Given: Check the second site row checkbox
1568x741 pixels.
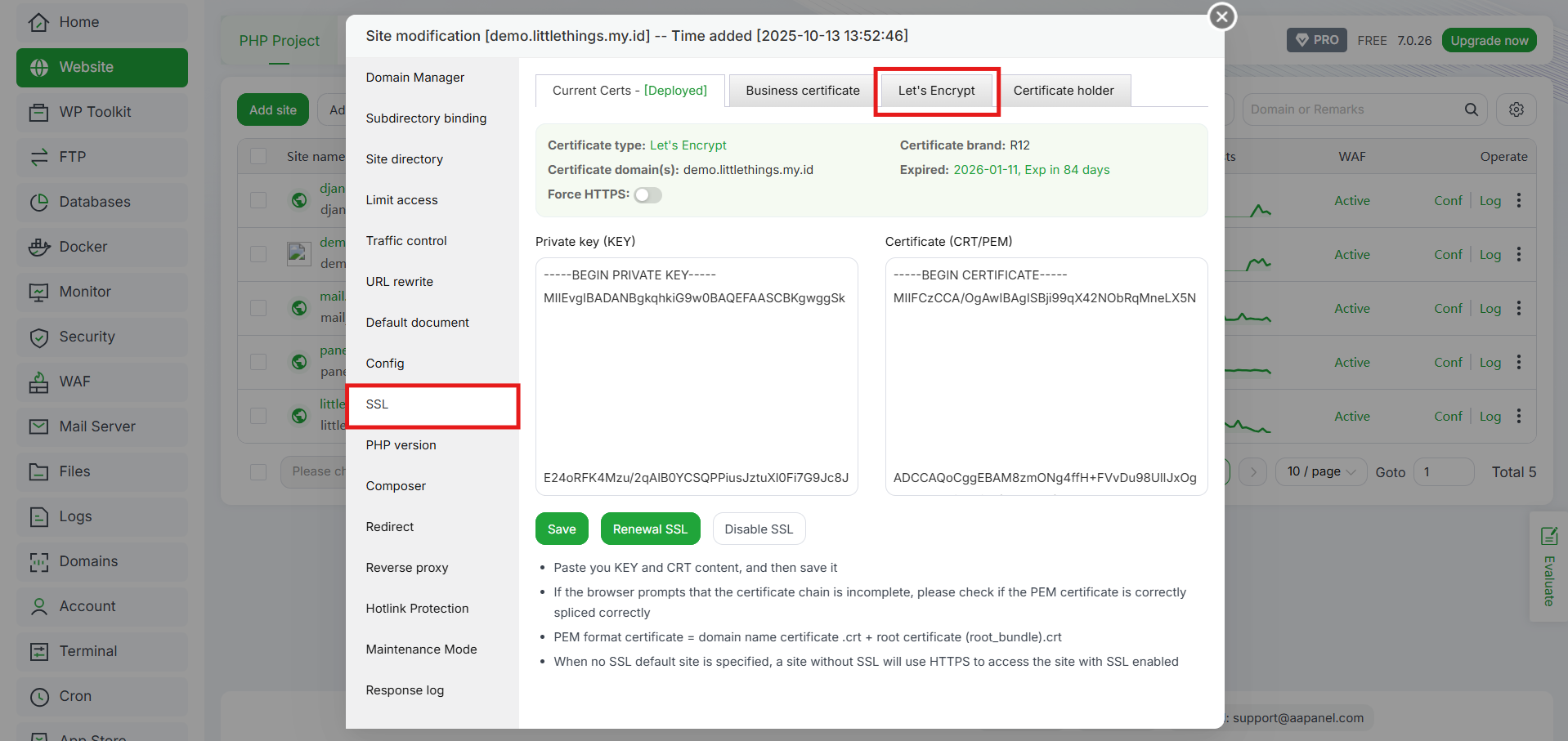Looking at the screenshot, I should [x=258, y=254].
